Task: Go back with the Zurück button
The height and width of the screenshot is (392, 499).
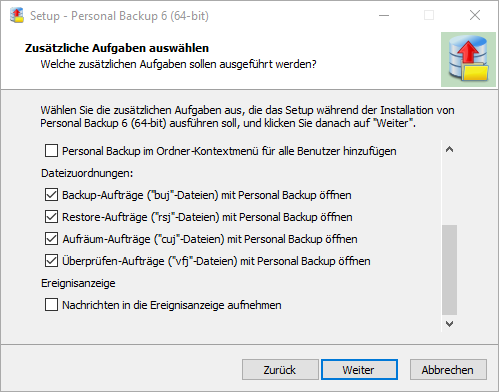Action: (280, 370)
